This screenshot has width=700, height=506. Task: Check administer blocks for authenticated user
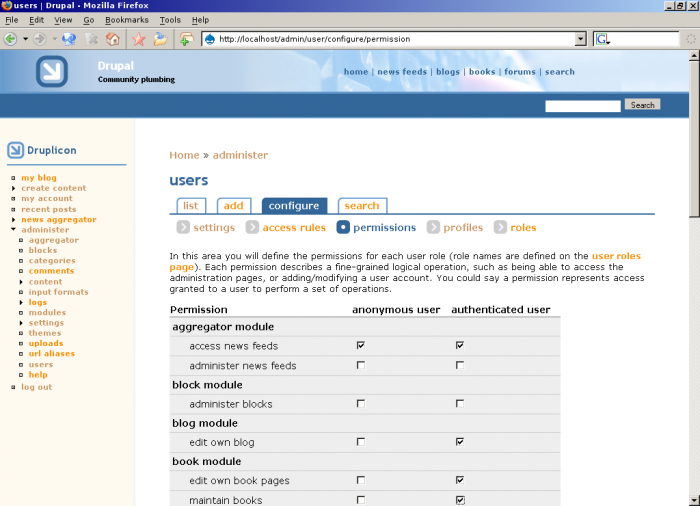click(460, 404)
